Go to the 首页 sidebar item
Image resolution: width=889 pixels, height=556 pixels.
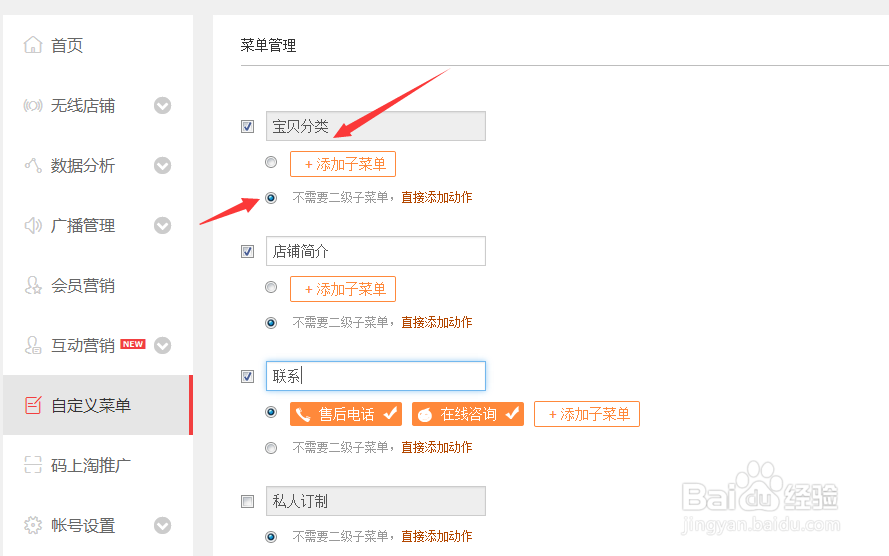coord(67,45)
